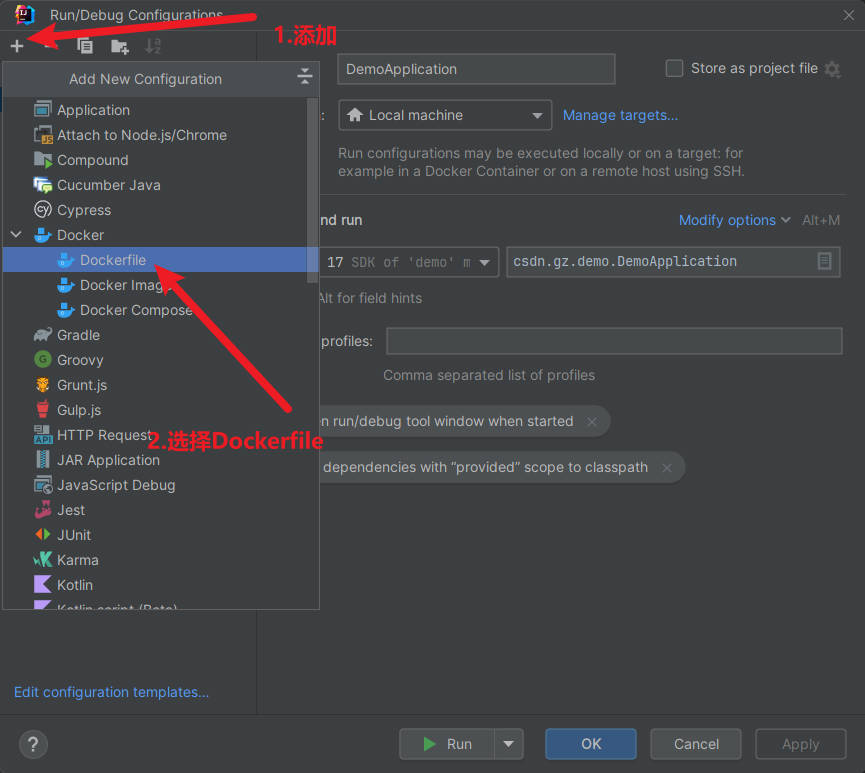The width and height of the screenshot is (865, 773).
Task: Click the Cypress configuration icon
Action: pos(42,210)
